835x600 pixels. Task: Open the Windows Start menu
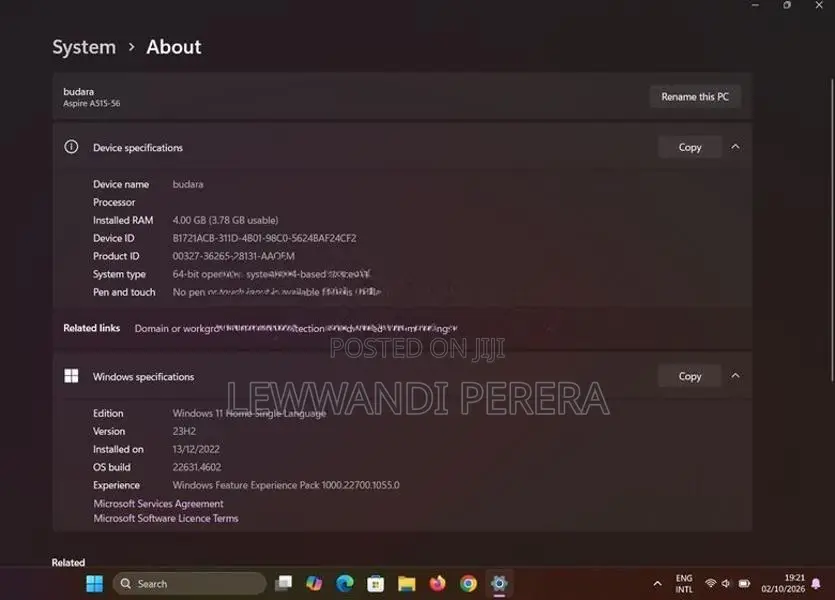[x=94, y=584]
